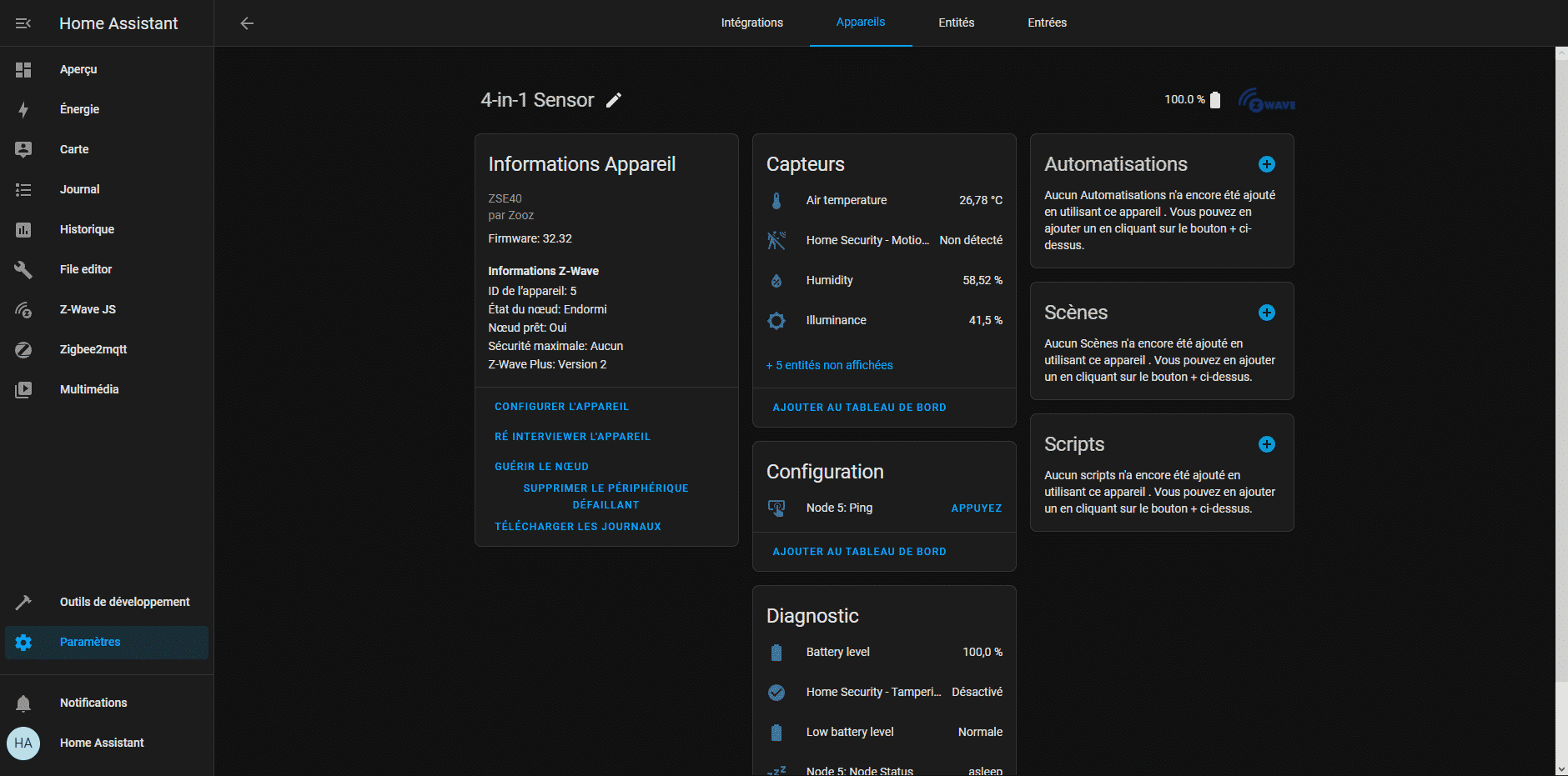Open Énergie lightning icon

click(23, 110)
